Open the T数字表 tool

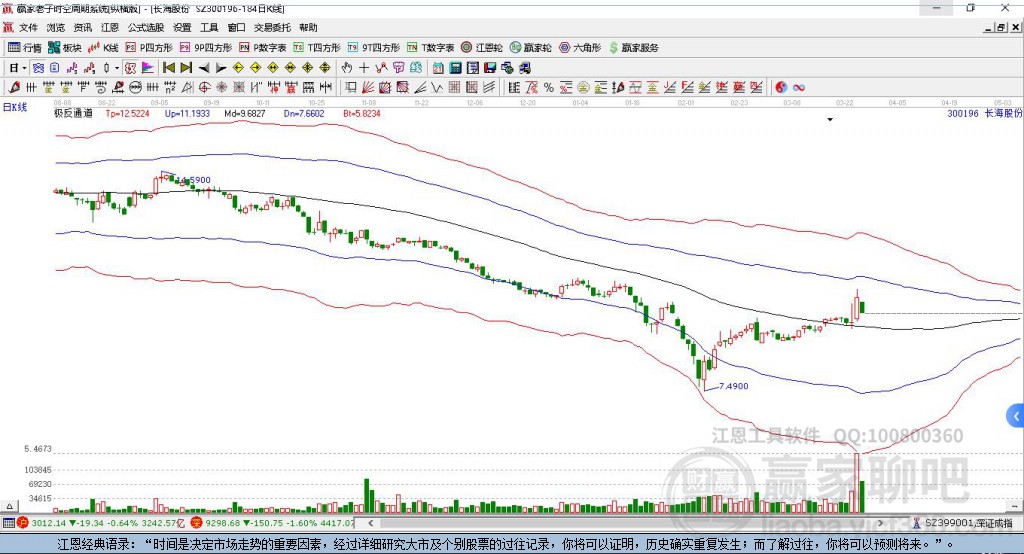pos(430,48)
